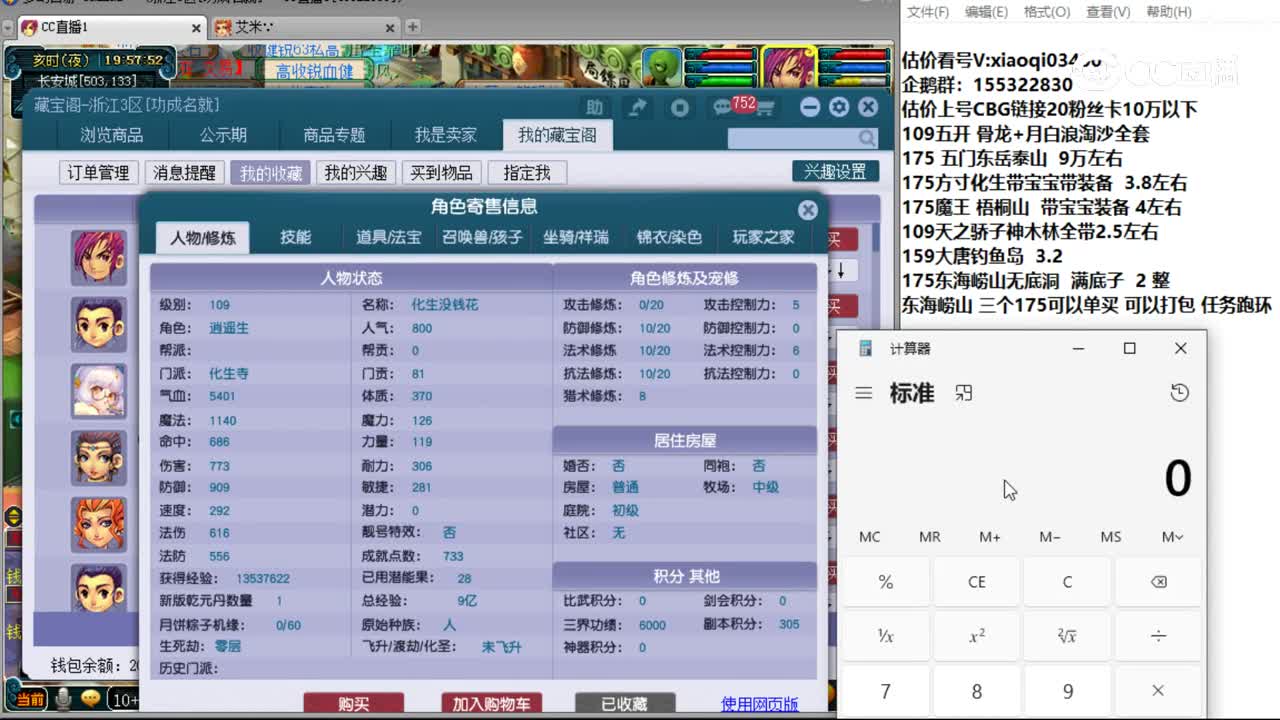The image size is (1280, 720).
Task: Open the settings gear icon in the title bar
Action: [839, 107]
